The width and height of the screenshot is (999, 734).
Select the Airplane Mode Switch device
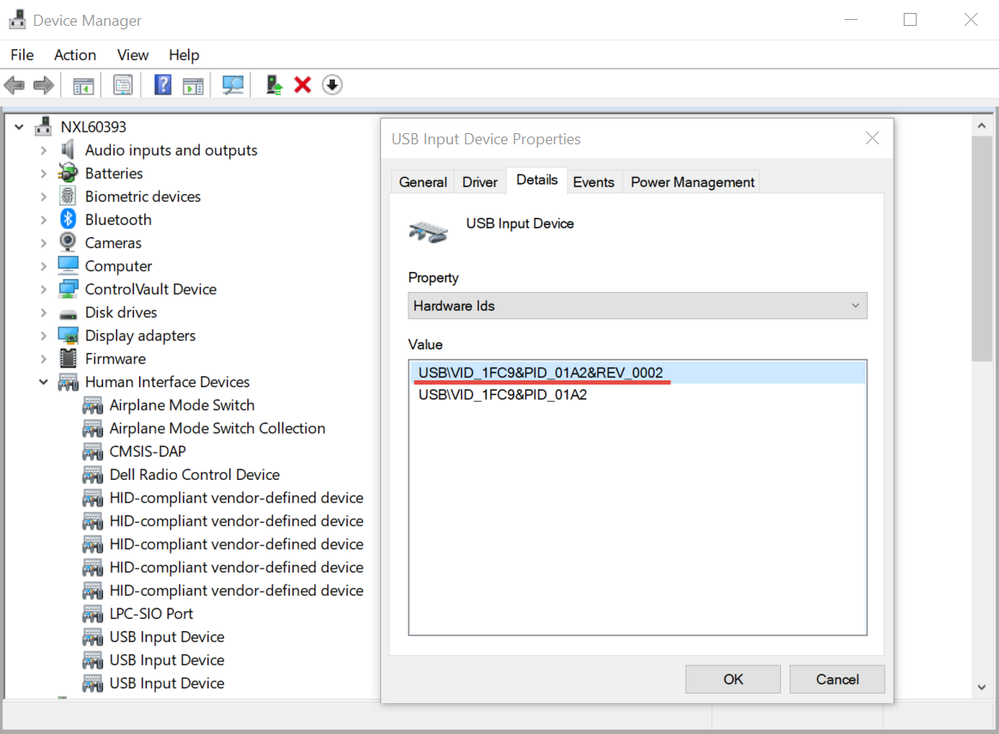click(182, 405)
